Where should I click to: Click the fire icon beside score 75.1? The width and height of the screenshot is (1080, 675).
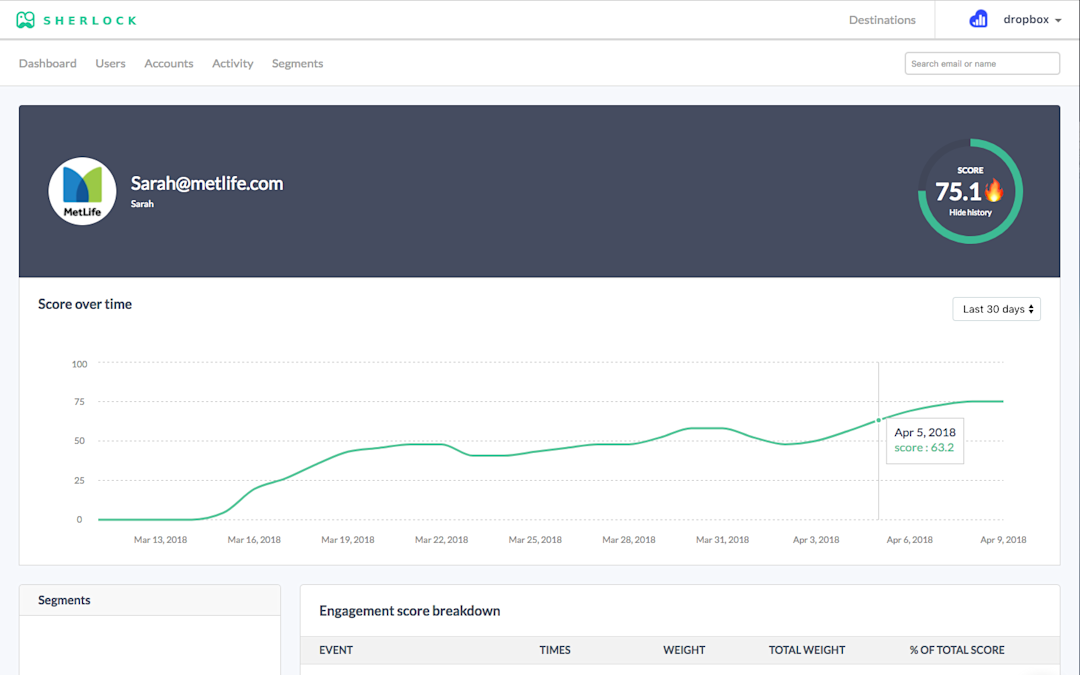(x=993, y=190)
